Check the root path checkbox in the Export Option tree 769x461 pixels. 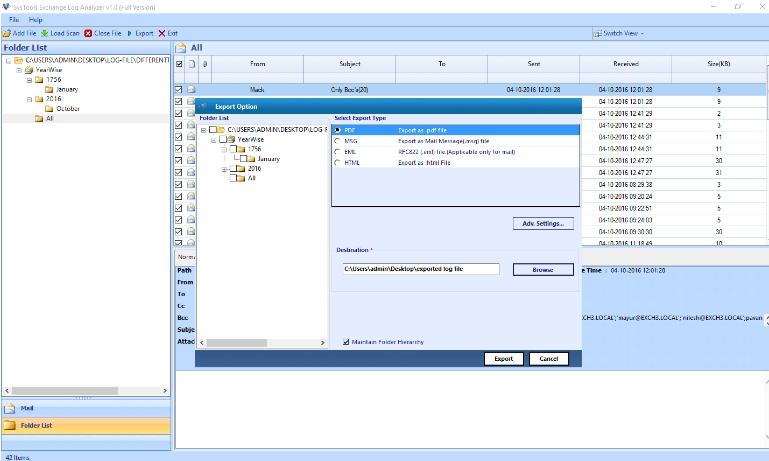(213, 129)
